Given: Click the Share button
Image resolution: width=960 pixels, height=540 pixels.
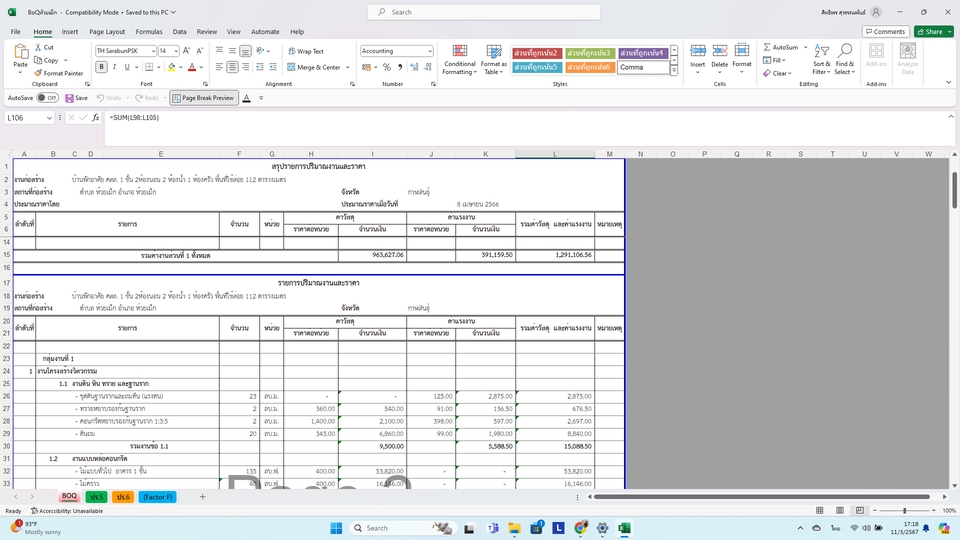Looking at the screenshot, I should pos(934,32).
